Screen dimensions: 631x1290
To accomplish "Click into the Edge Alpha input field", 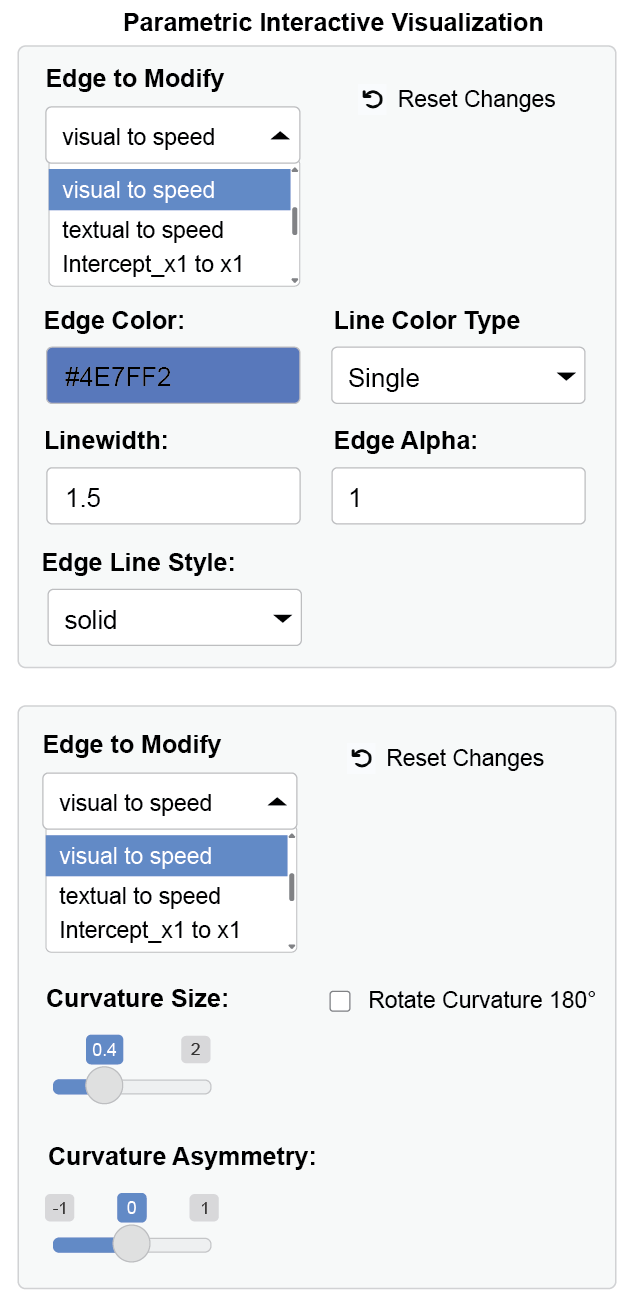I will pos(458,496).
